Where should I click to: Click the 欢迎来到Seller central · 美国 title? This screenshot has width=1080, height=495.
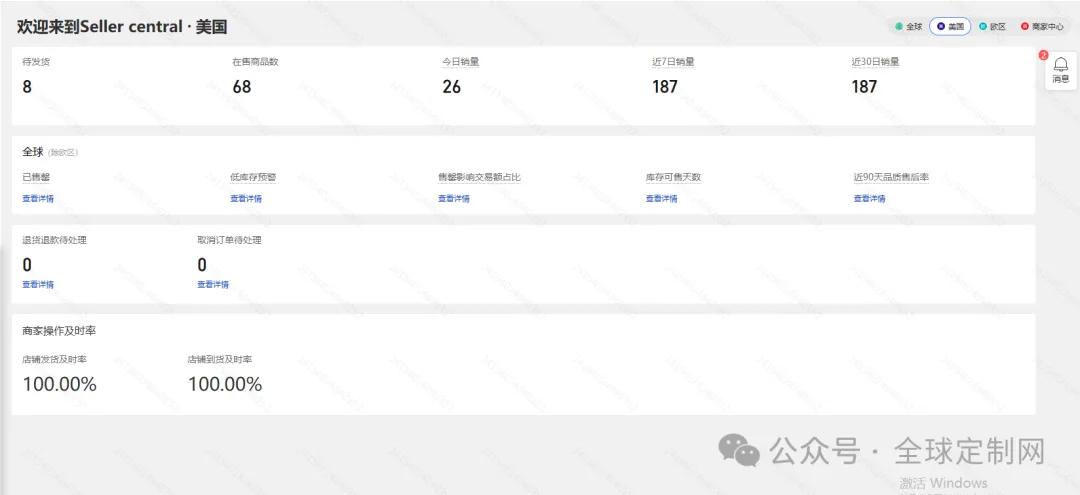(122, 28)
